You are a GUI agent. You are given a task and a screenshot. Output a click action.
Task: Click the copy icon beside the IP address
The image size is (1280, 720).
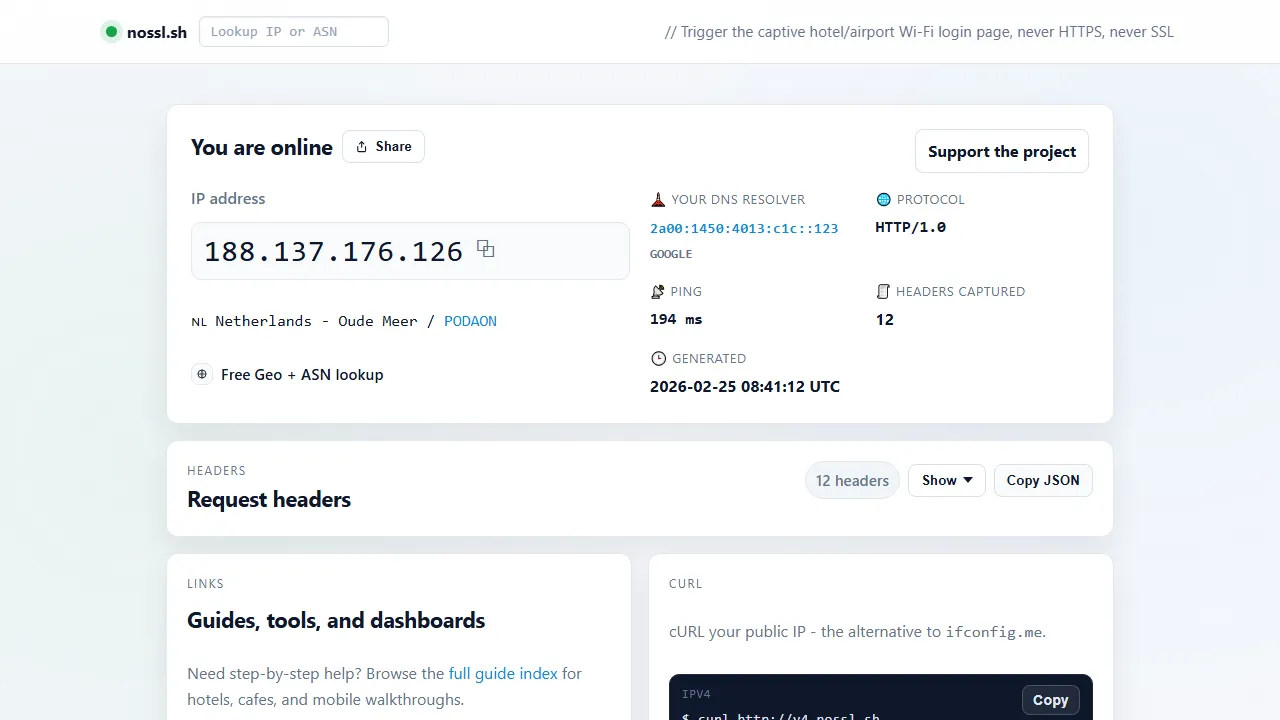coord(486,248)
